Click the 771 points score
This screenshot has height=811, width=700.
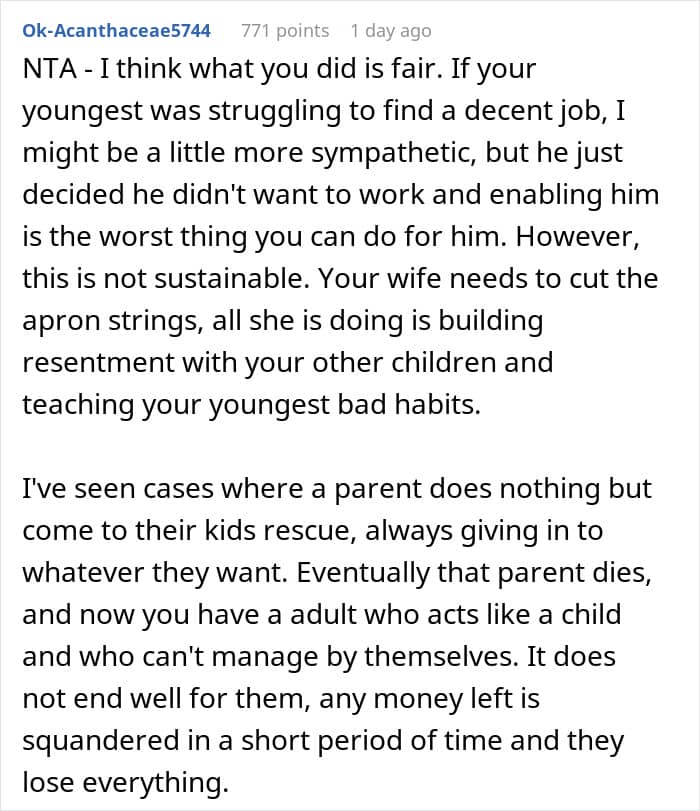click(x=285, y=31)
